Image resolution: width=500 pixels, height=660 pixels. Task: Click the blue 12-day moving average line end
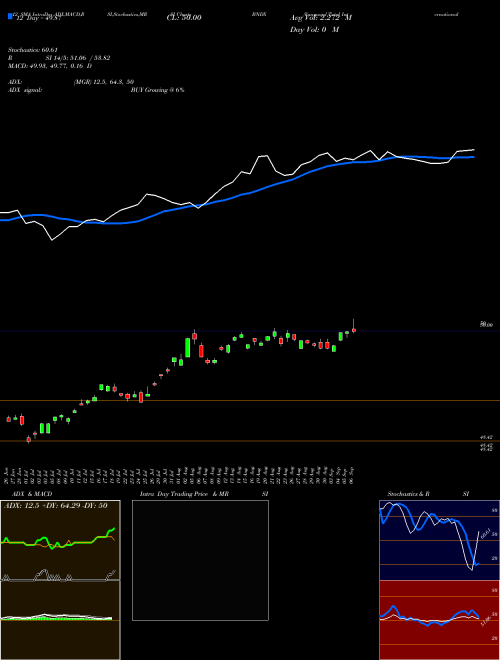(x=474, y=157)
